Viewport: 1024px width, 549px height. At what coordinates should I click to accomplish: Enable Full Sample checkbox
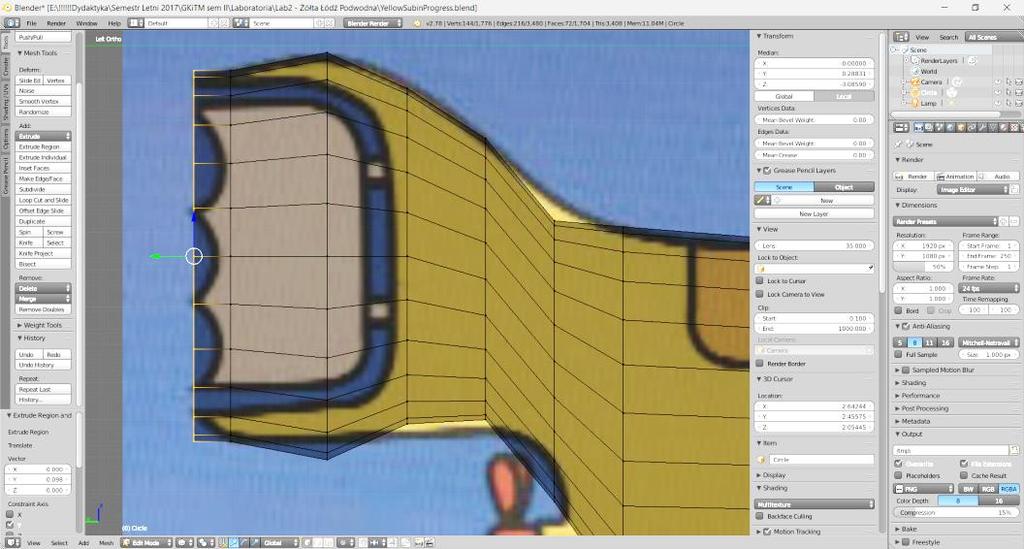click(899, 354)
